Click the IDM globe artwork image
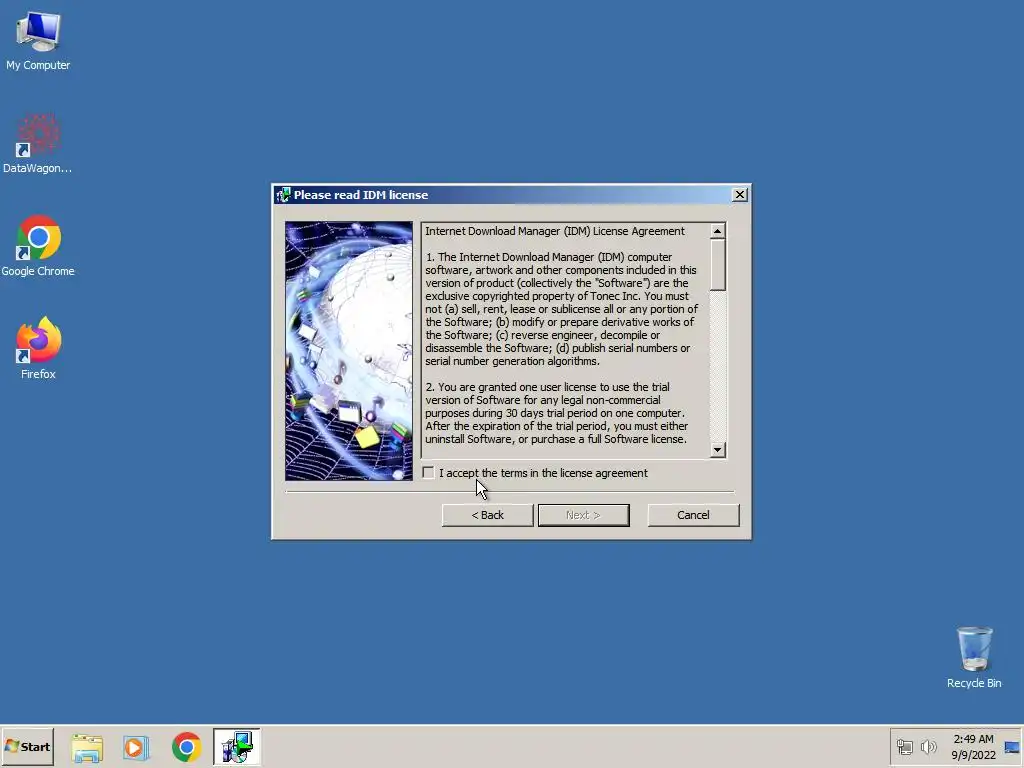This screenshot has height=768, width=1024. pyautogui.click(x=349, y=351)
